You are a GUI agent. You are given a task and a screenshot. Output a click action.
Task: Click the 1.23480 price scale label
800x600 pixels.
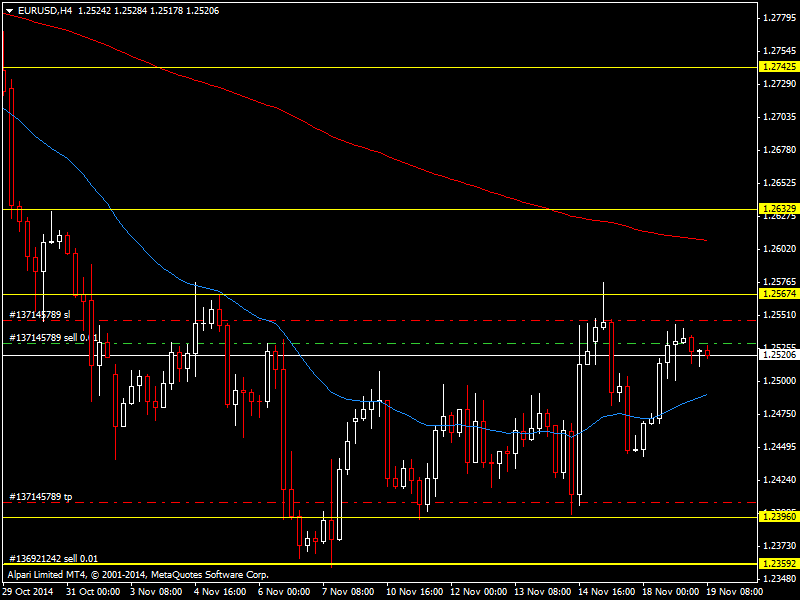pyautogui.click(x=779, y=579)
